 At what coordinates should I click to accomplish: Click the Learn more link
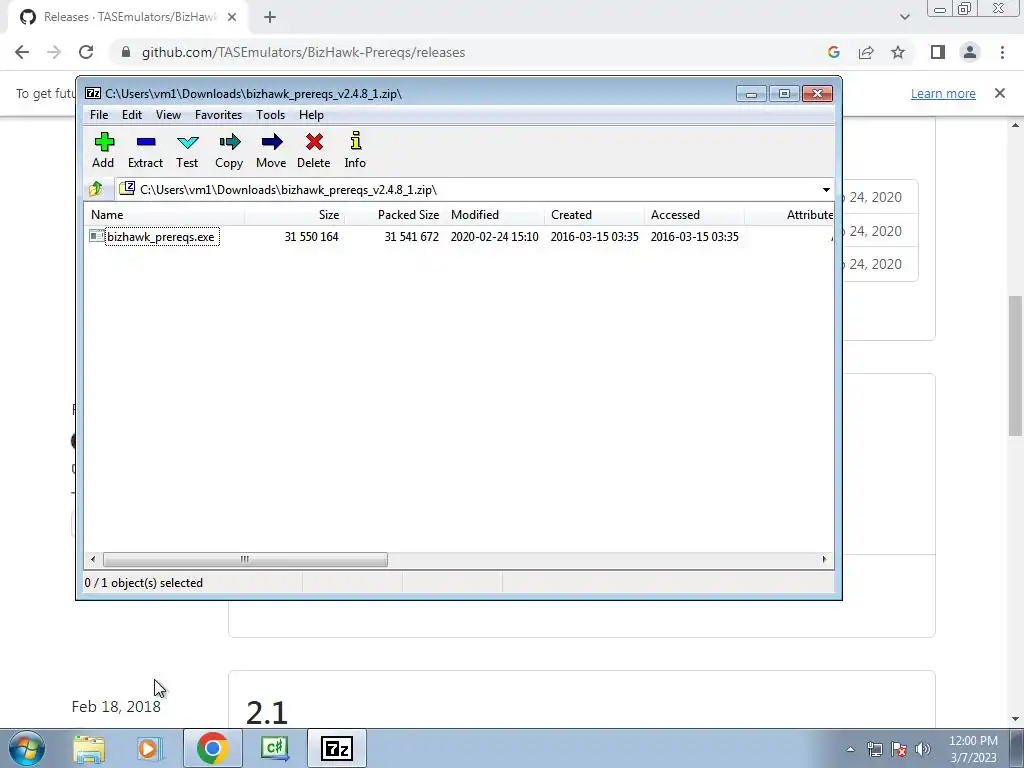pos(943,93)
